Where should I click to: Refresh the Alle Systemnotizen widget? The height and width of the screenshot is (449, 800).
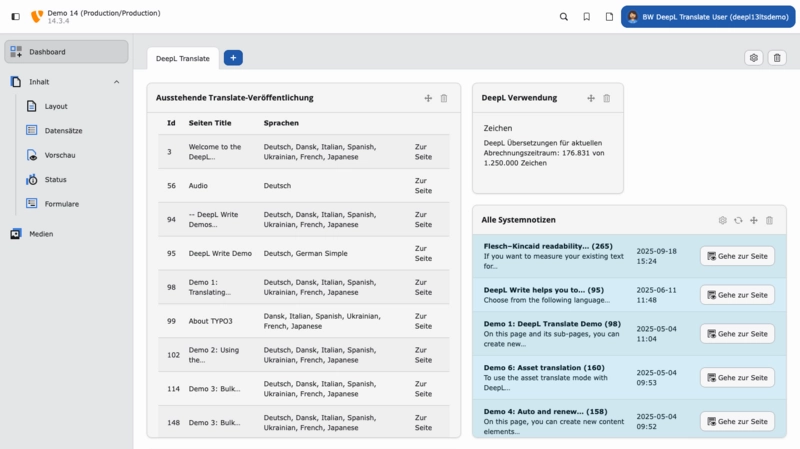point(738,220)
